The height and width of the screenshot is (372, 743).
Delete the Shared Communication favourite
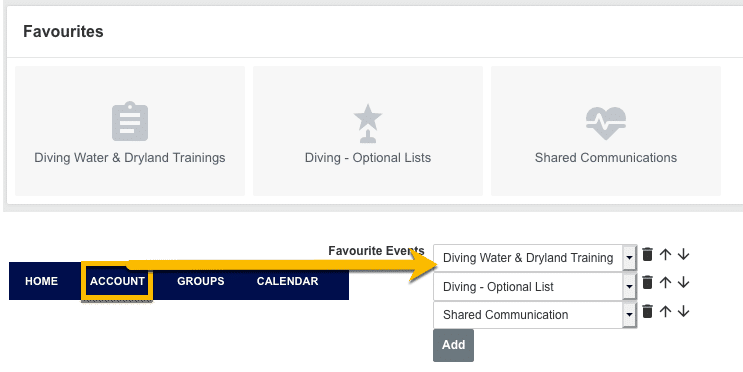pyautogui.click(x=647, y=311)
